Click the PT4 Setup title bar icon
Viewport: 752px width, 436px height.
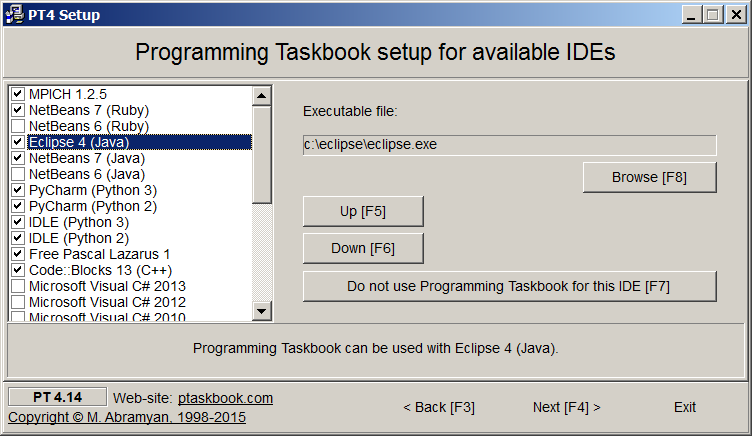[14, 14]
